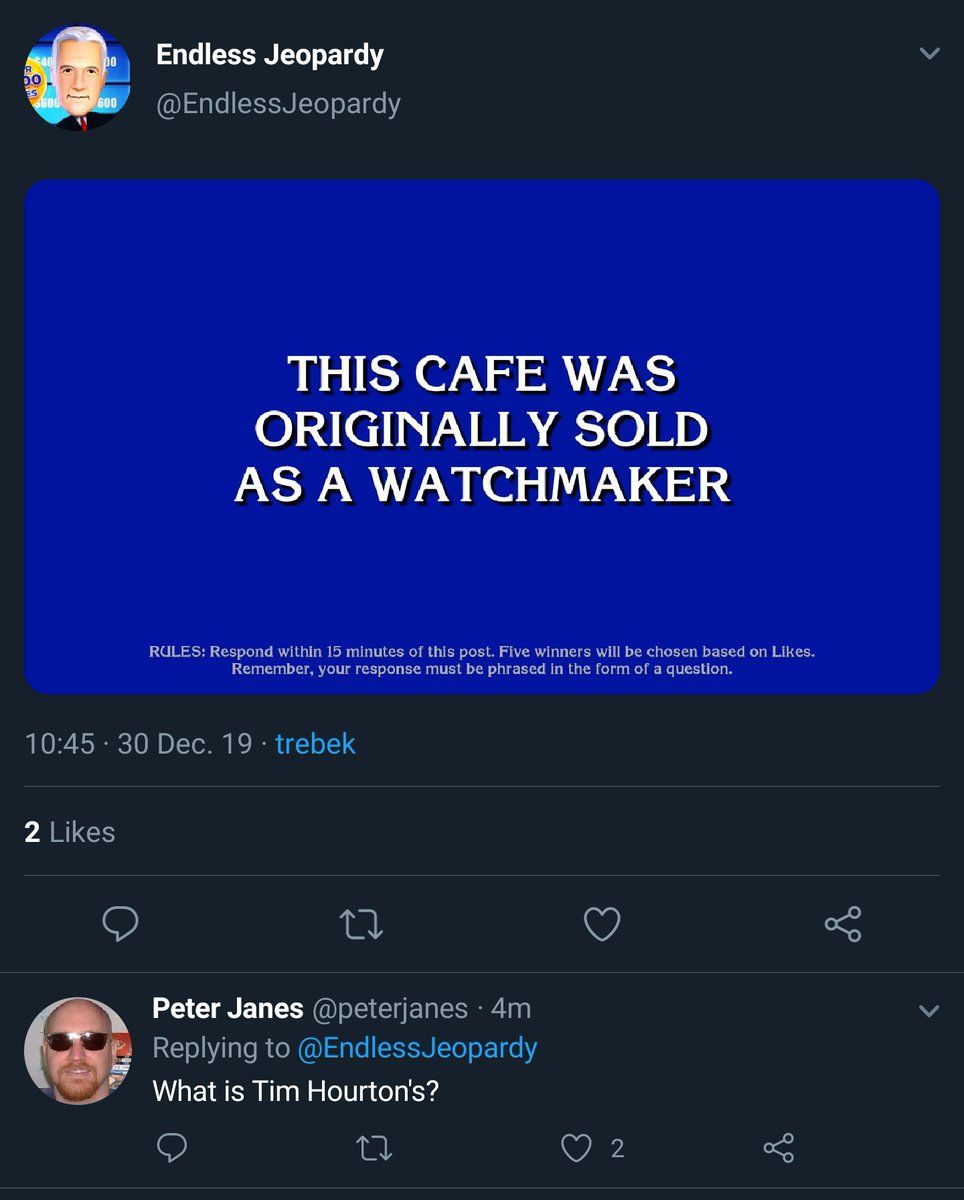Open the @EndlessJeopardy mention link in reply
This screenshot has width=964, height=1200.
point(417,1048)
